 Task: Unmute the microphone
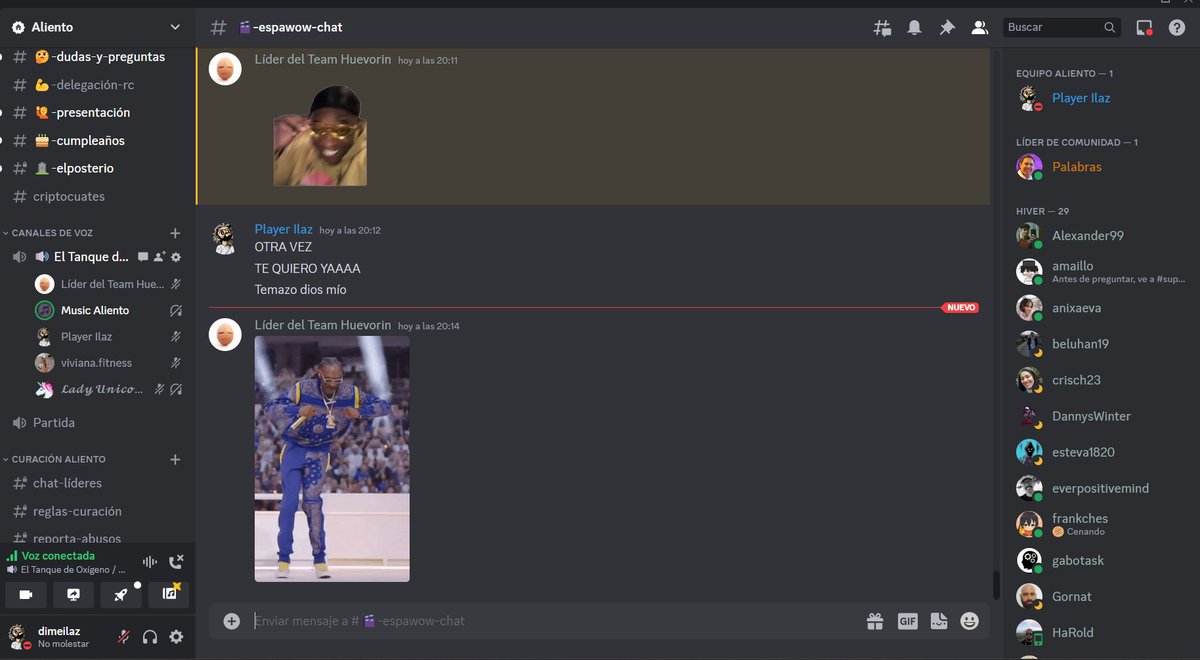(124, 637)
